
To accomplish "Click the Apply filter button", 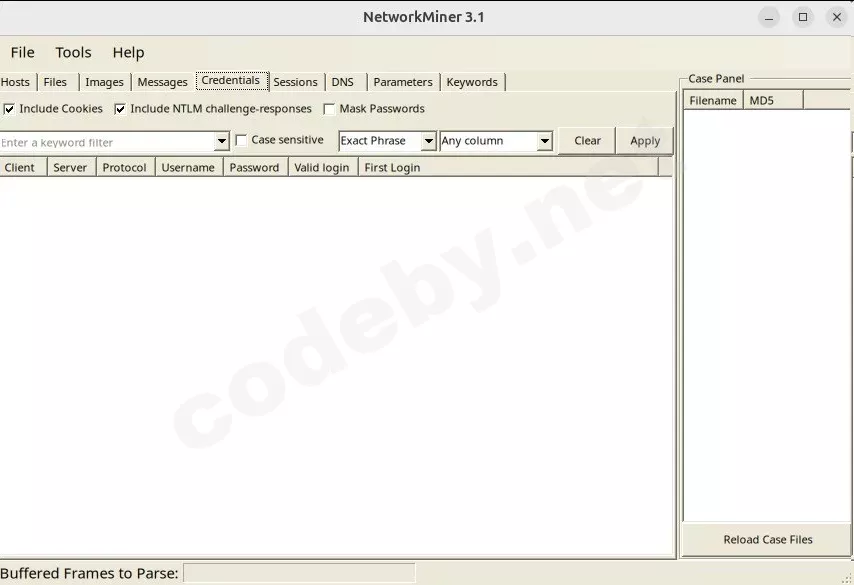I will (x=645, y=141).
